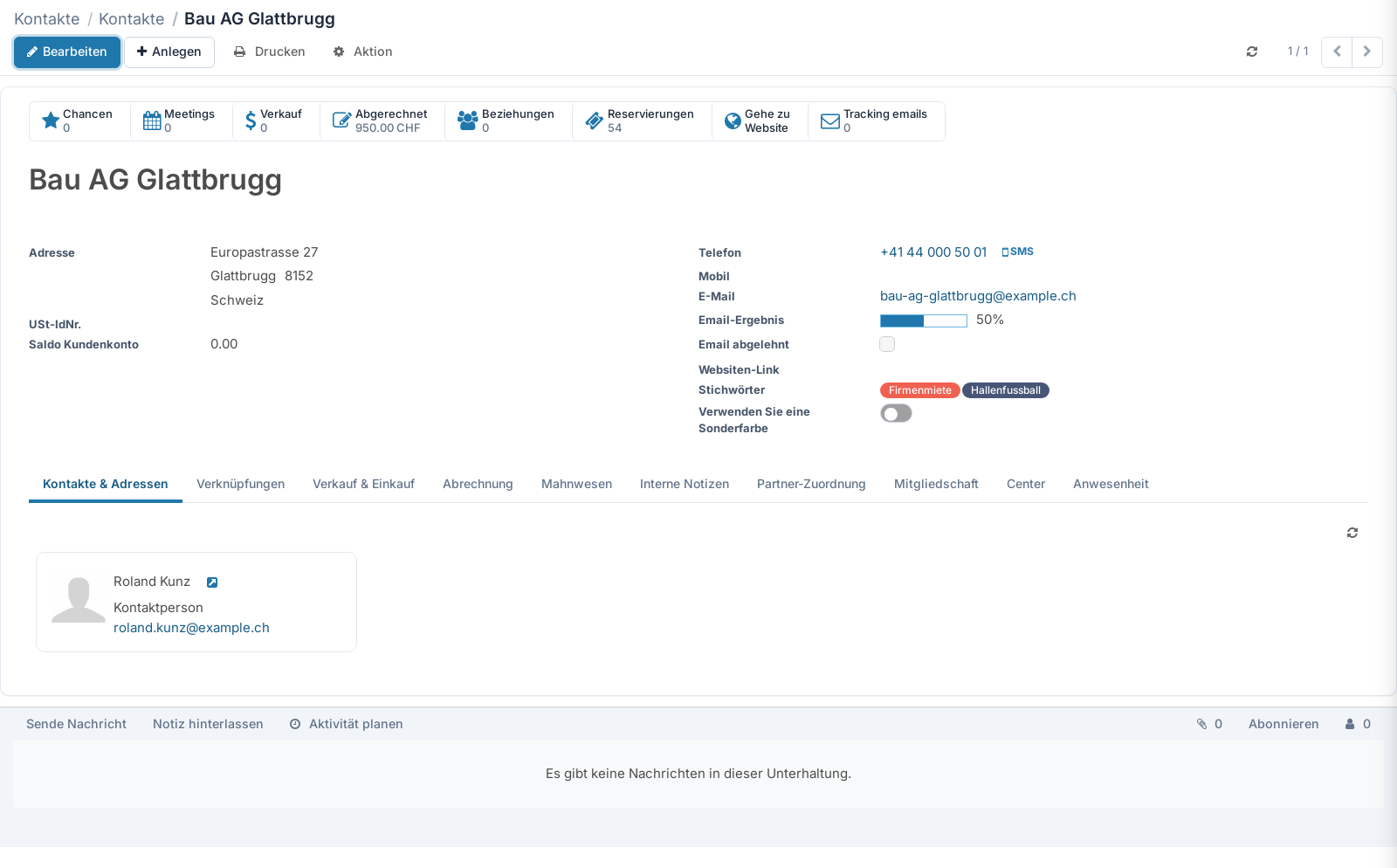
Task: Open the Beziehungen people stat button
Action: tap(508, 121)
